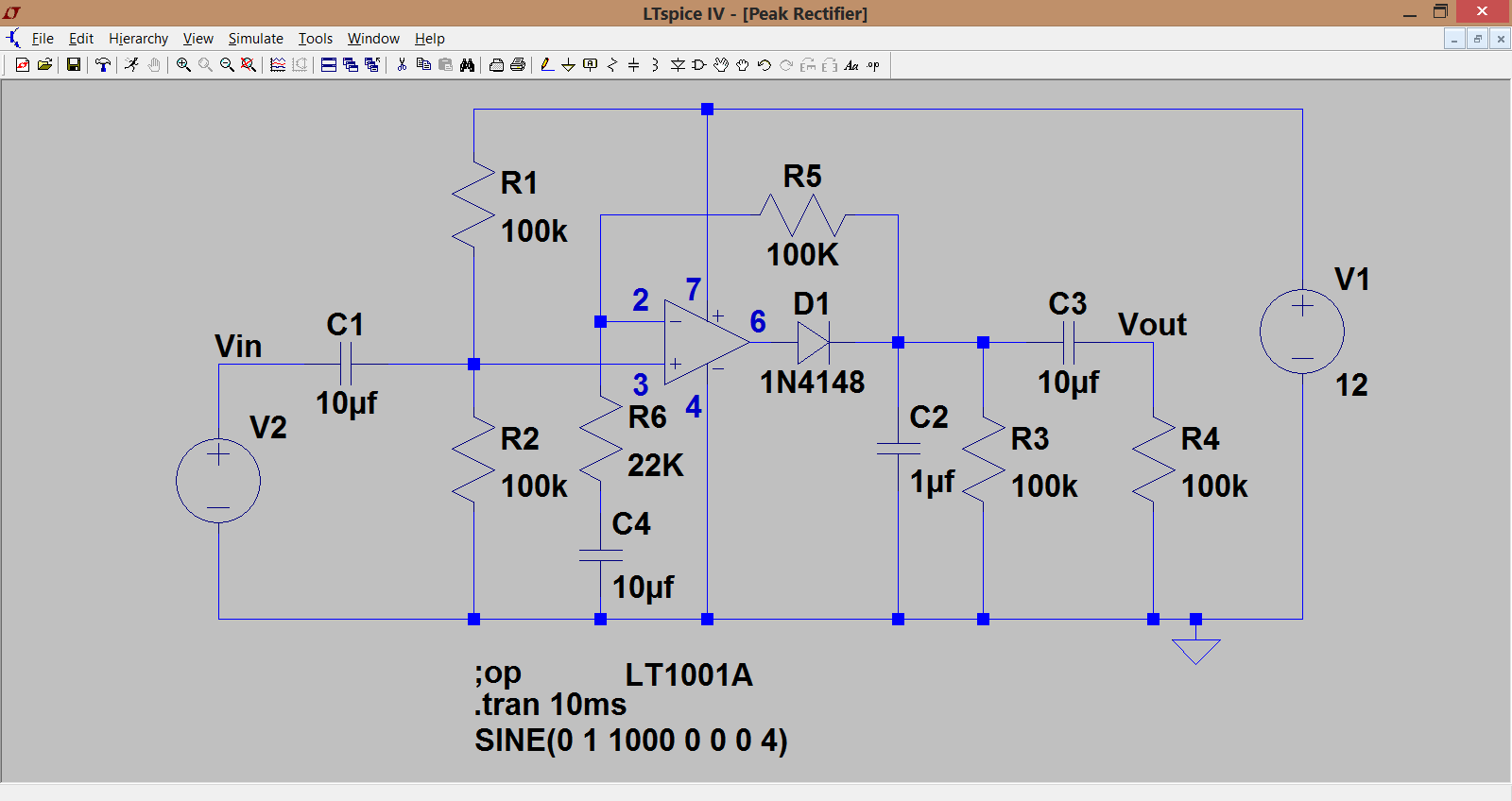Click the '.tran 10ms' directive text

550,705
